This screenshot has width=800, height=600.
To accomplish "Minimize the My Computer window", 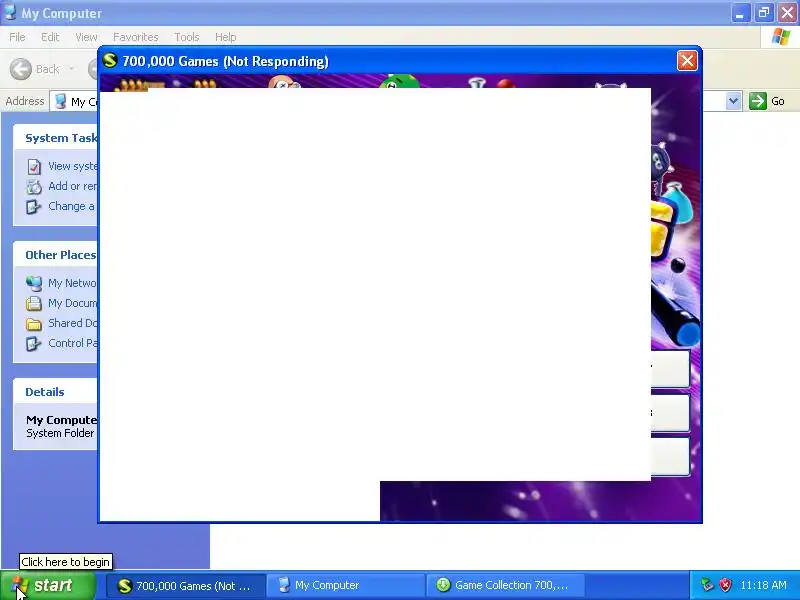I will [x=739, y=13].
